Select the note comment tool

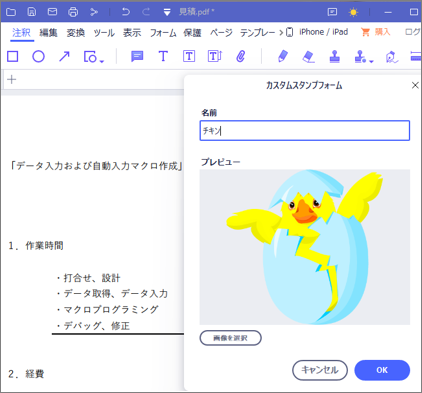click(x=137, y=56)
